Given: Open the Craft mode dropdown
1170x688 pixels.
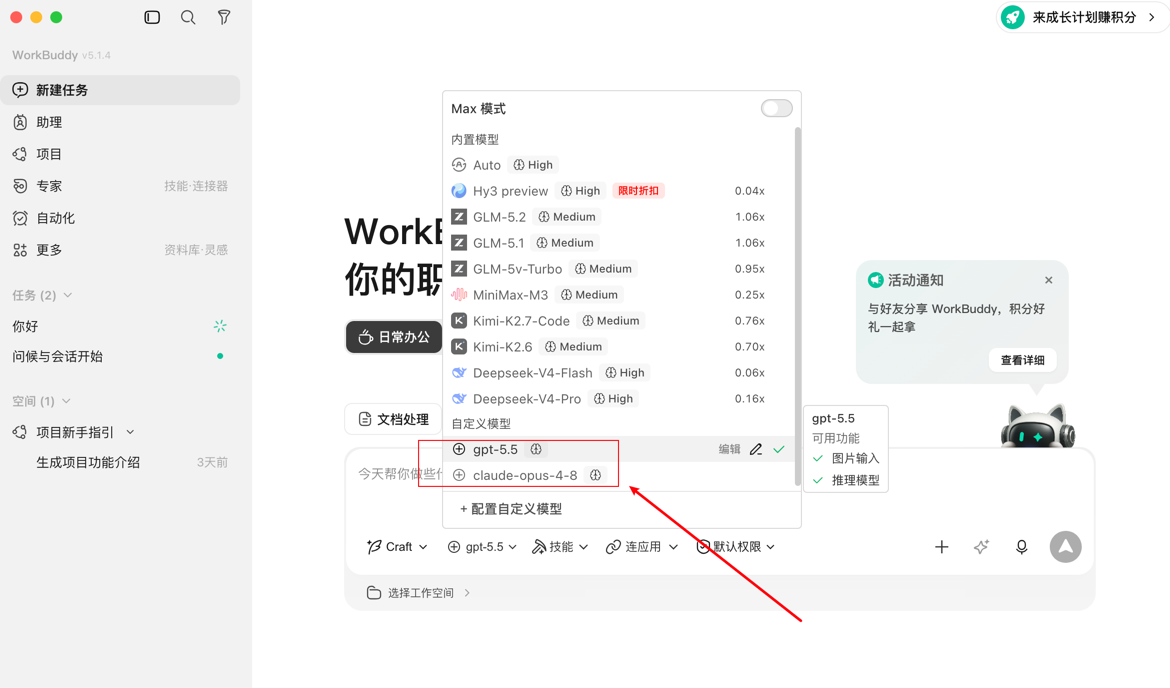Looking at the screenshot, I should click(x=397, y=547).
